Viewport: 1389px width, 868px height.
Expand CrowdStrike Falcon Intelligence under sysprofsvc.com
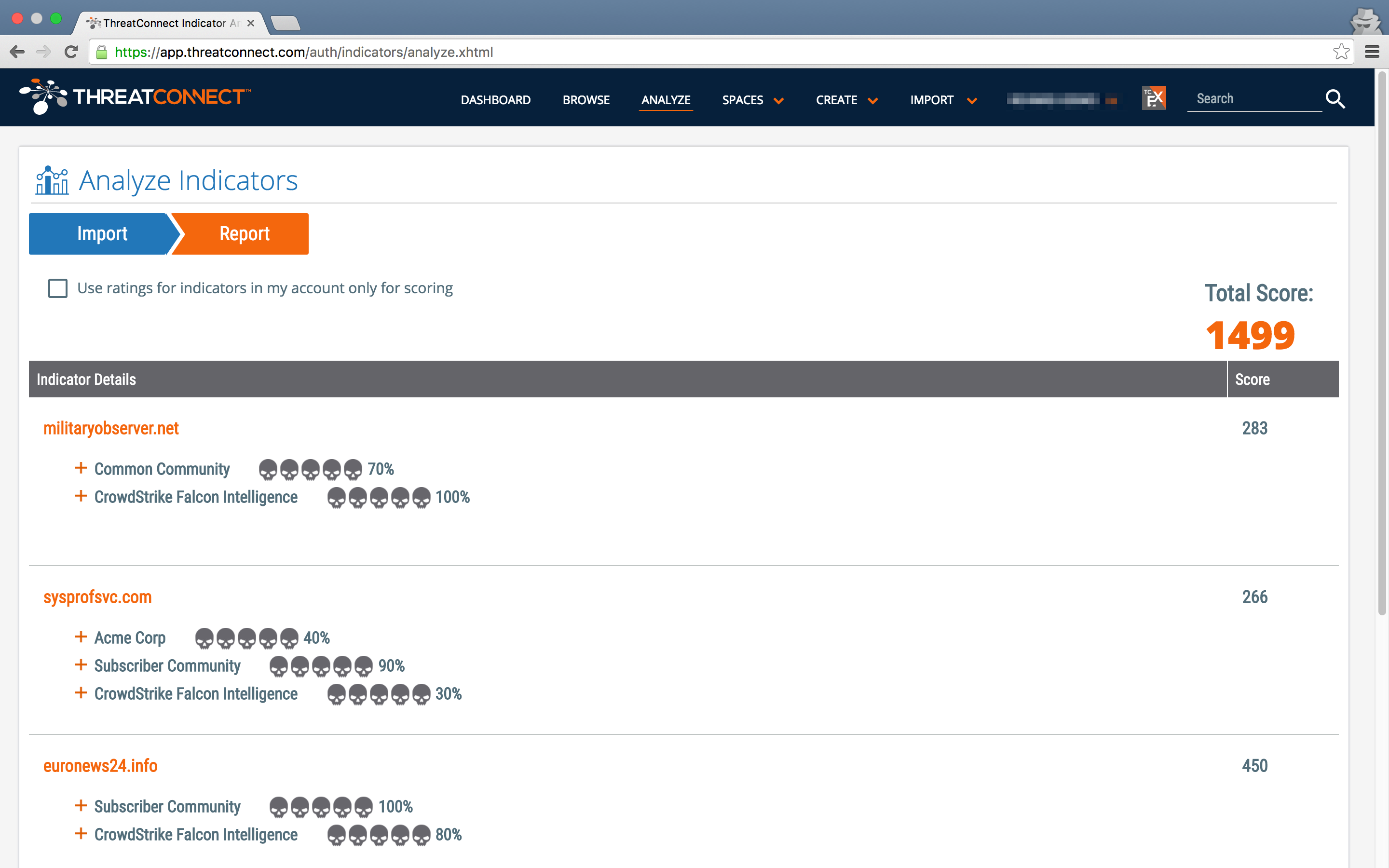click(x=81, y=693)
